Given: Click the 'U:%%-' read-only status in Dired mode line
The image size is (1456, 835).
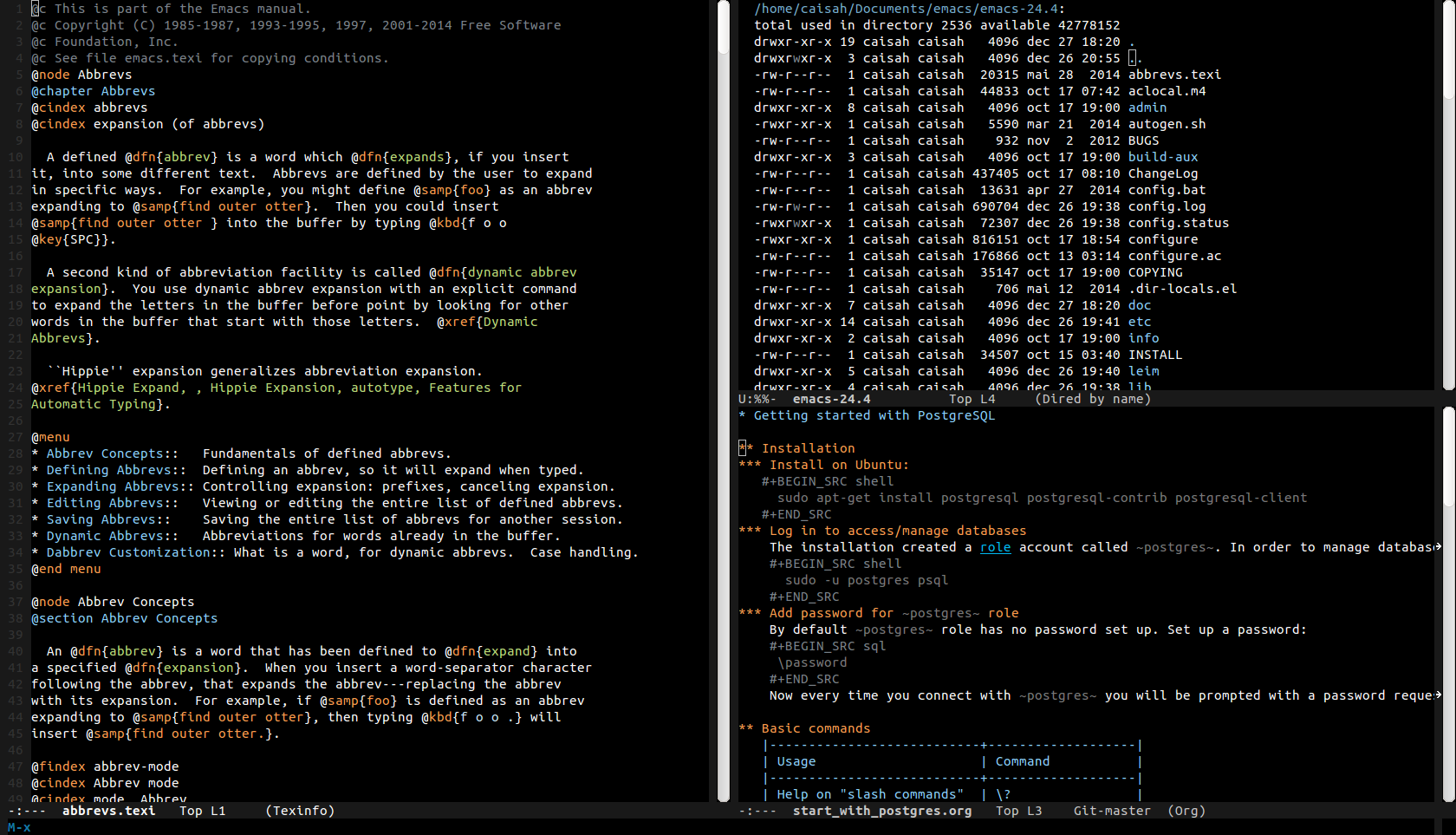Looking at the screenshot, I should click(x=757, y=399).
